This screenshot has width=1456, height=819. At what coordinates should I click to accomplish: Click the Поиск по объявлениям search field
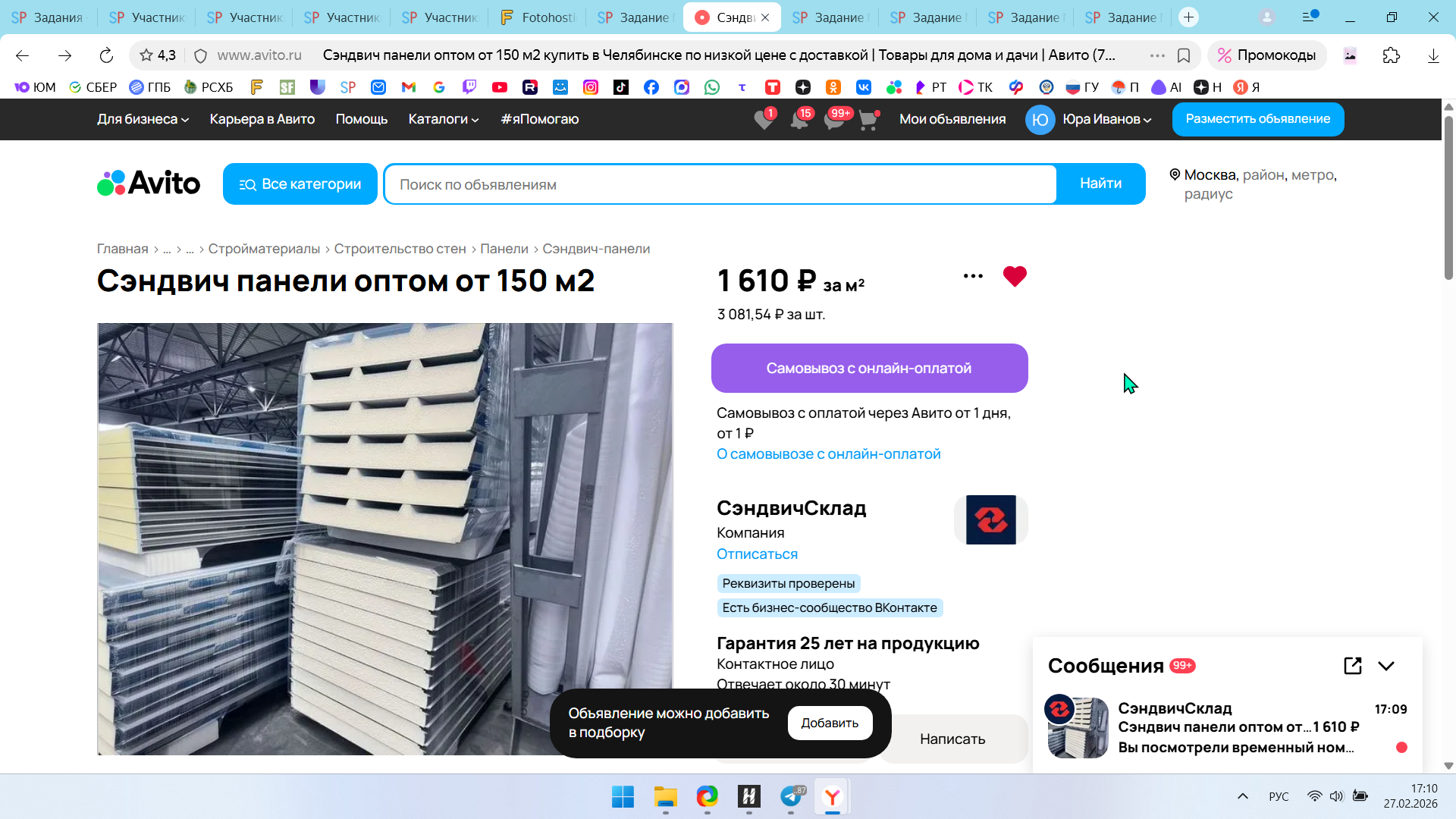[x=720, y=184]
